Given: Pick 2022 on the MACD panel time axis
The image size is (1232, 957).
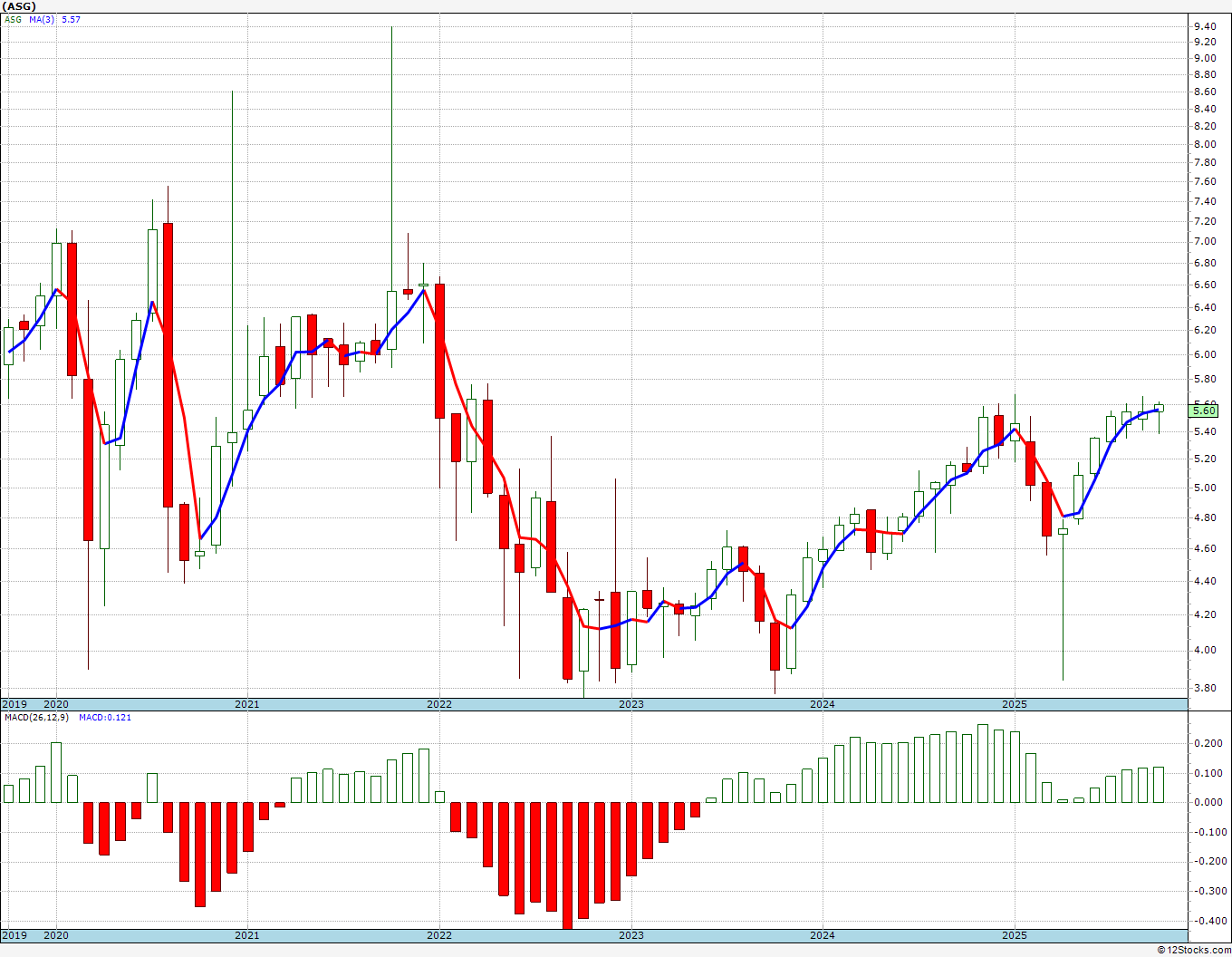Looking at the screenshot, I should click(439, 935).
